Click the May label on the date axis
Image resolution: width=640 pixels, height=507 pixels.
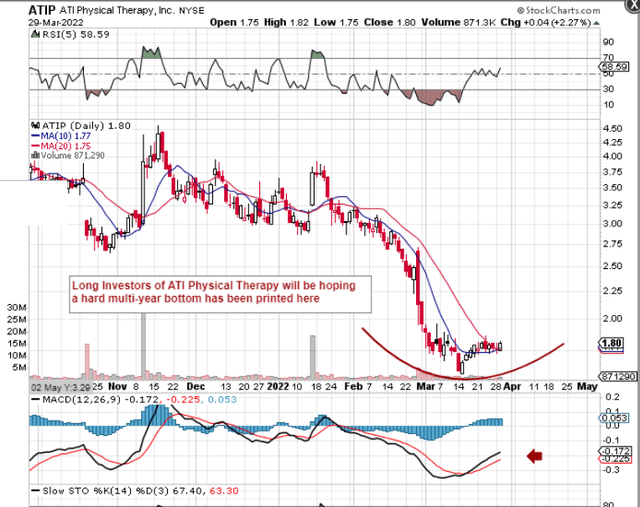[587, 387]
